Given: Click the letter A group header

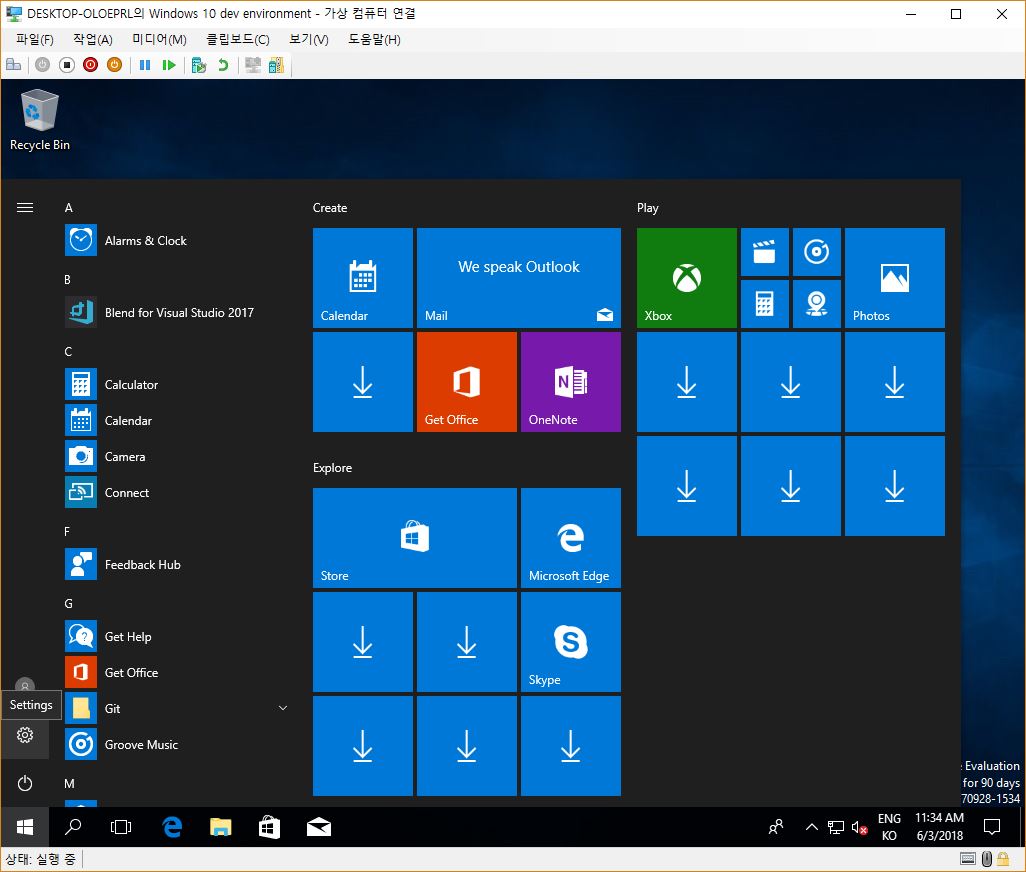Looking at the screenshot, I should [x=69, y=208].
